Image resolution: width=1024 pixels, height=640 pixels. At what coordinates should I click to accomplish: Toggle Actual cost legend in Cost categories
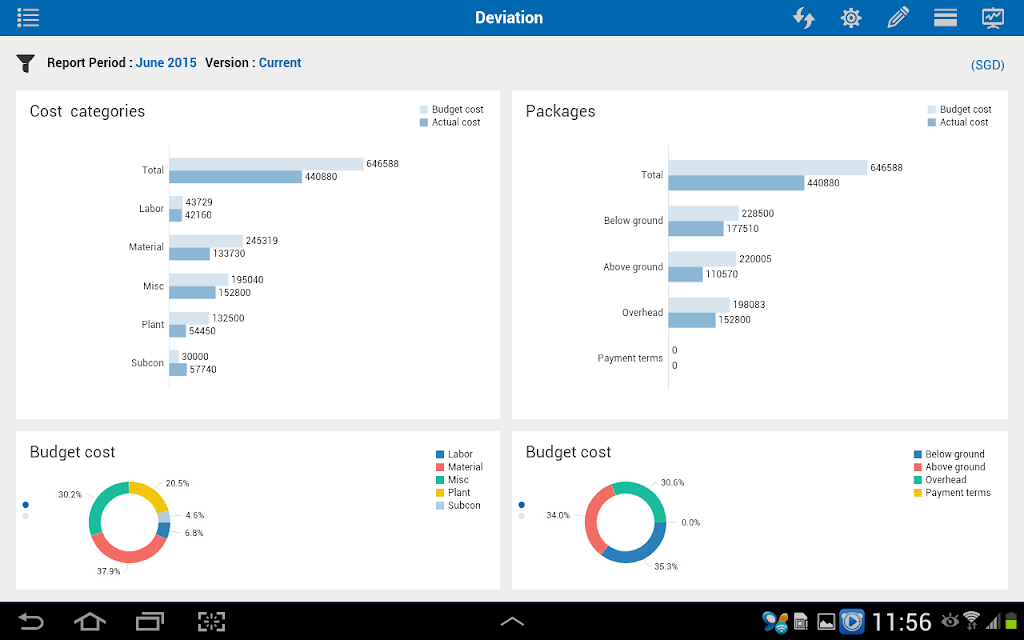point(450,122)
